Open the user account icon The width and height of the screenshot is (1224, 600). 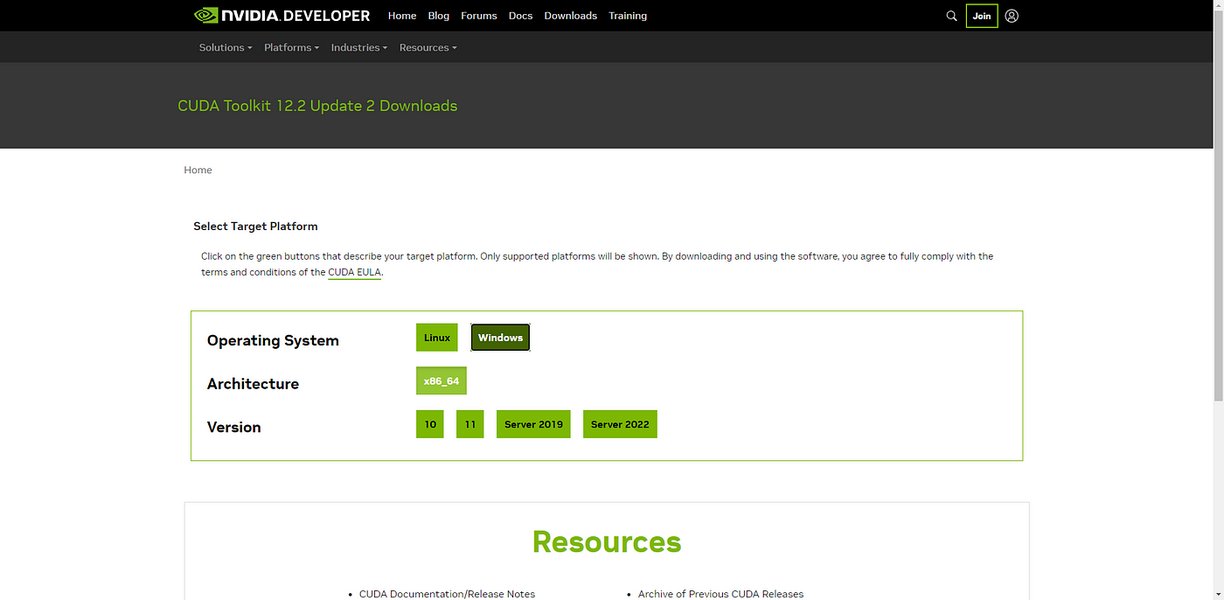click(1012, 16)
